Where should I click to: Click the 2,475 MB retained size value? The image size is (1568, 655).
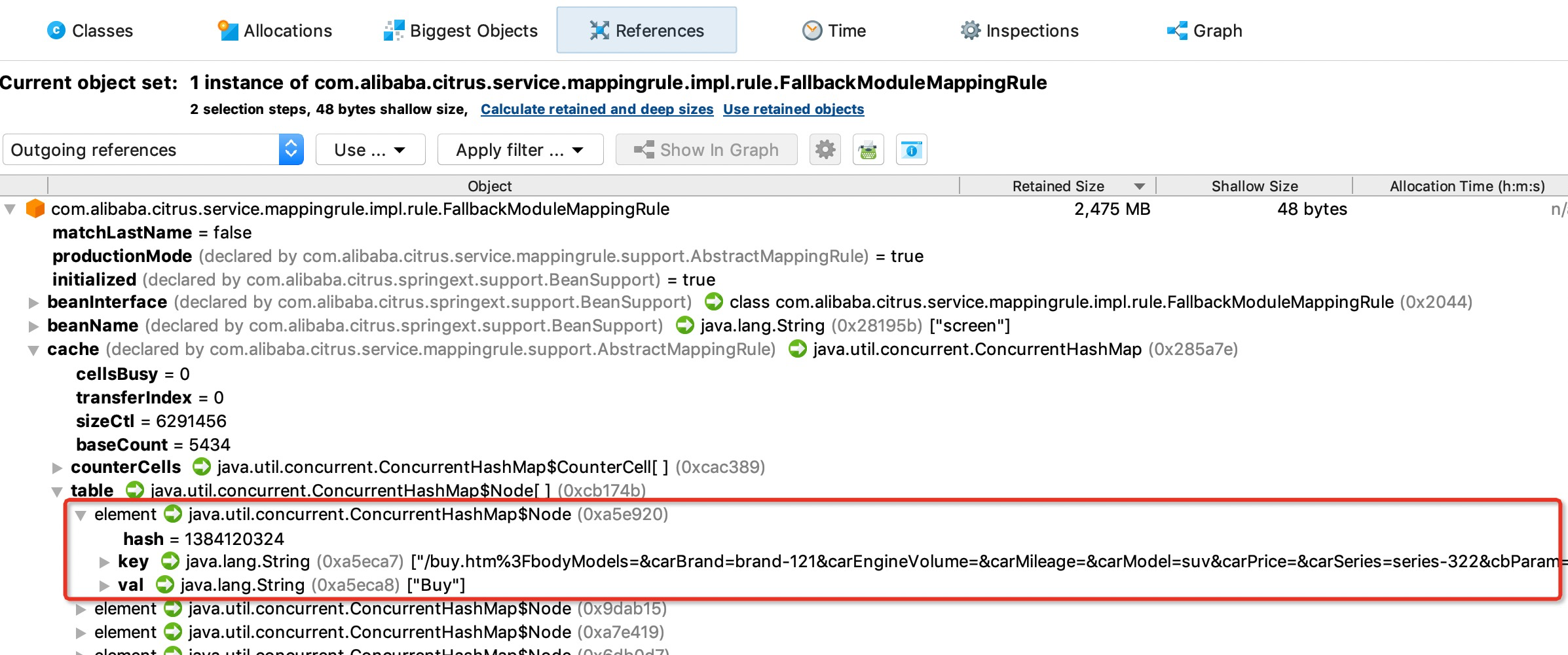click(x=1112, y=209)
